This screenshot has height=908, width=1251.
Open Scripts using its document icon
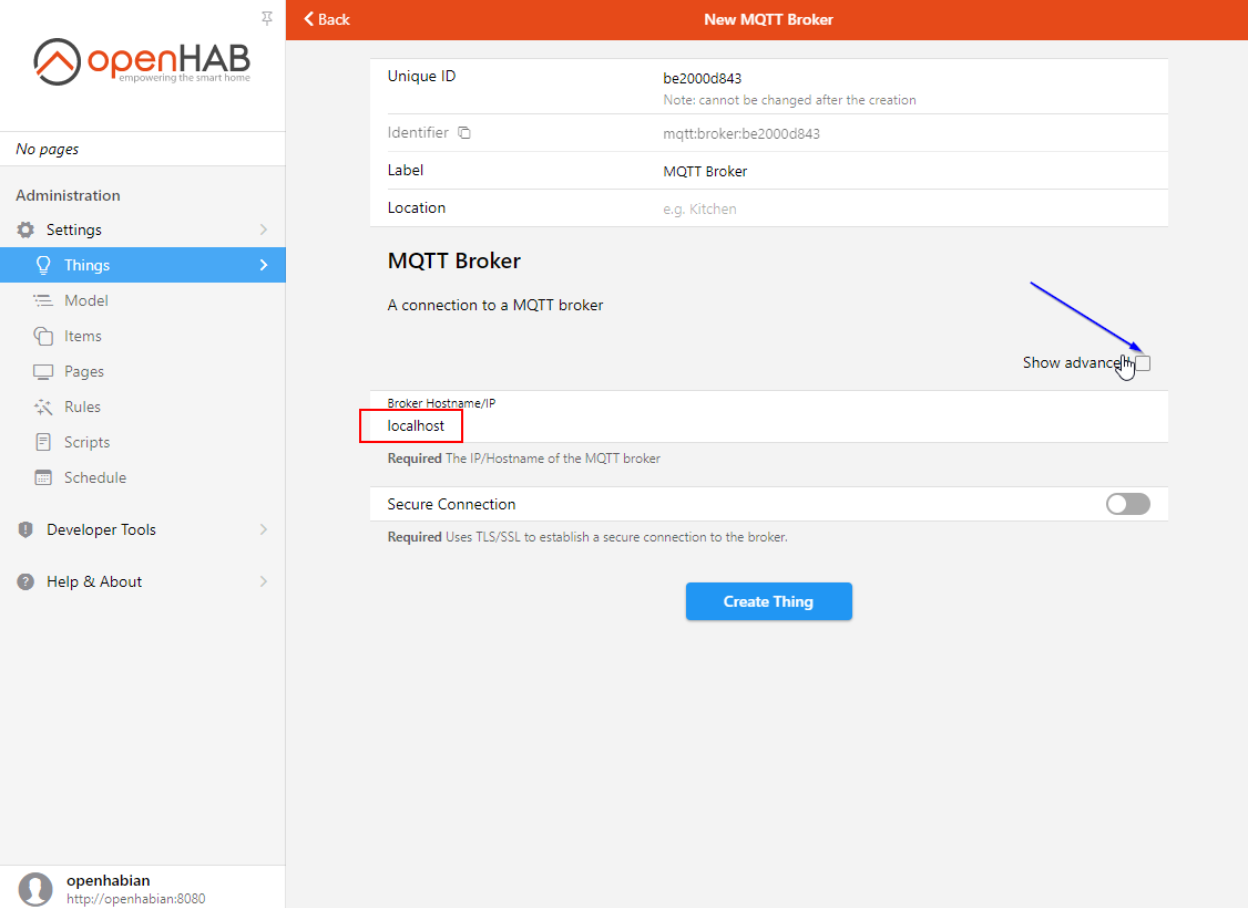[41, 442]
